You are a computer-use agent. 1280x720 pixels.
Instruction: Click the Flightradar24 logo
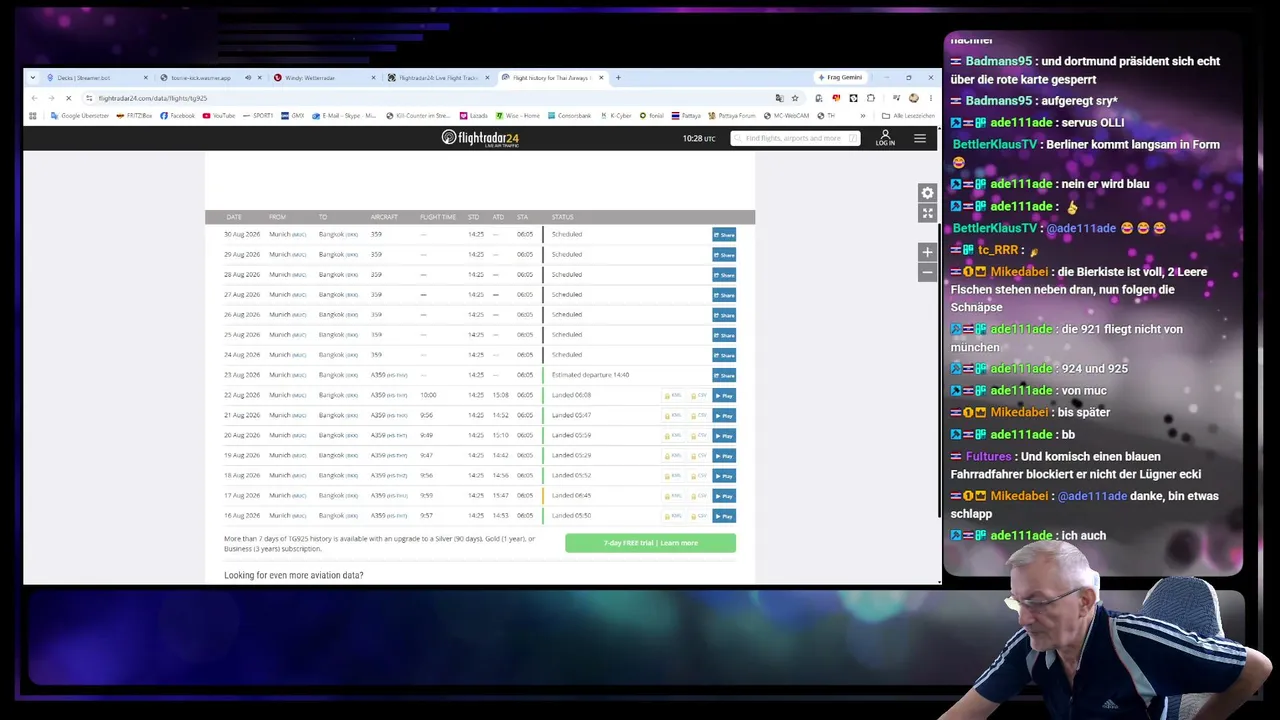pos(480,138)
